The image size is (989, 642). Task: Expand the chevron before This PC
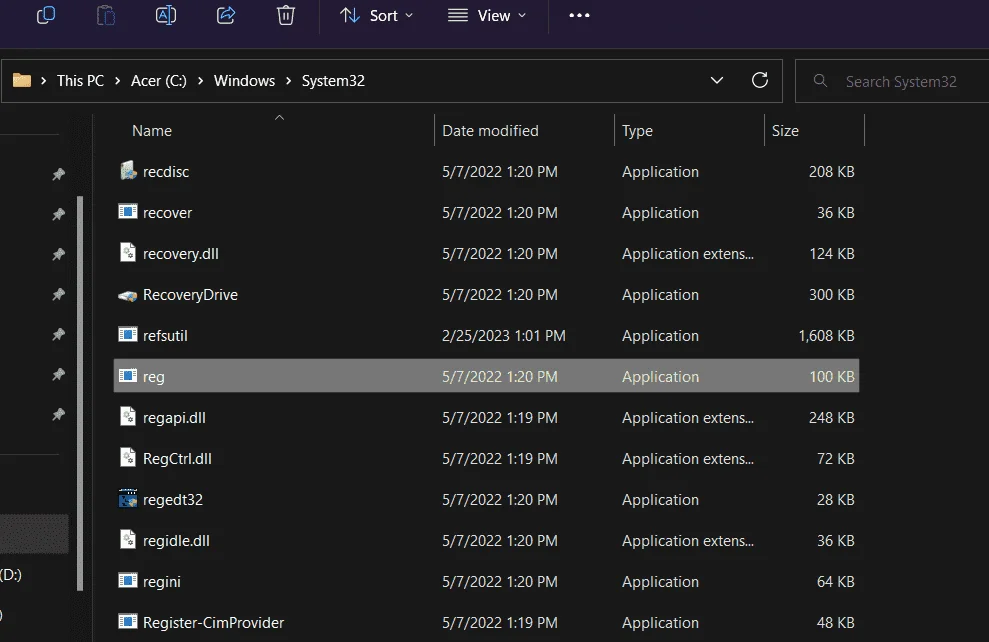[x=44, y=81]
